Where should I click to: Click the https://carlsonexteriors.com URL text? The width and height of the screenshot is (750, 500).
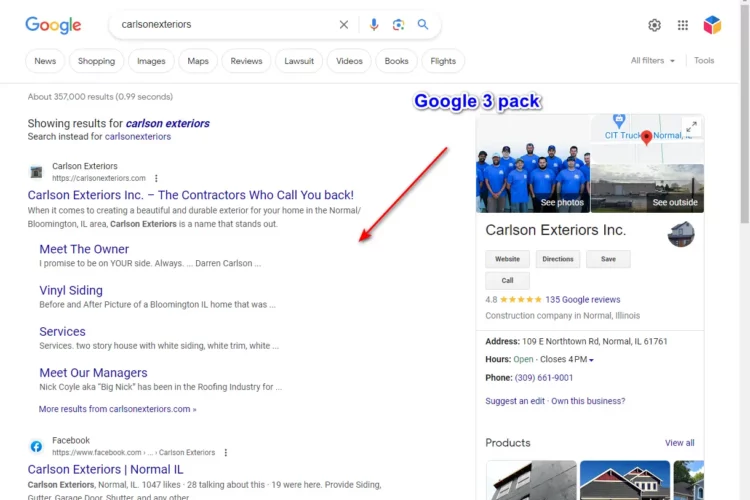tap(99, 178)
